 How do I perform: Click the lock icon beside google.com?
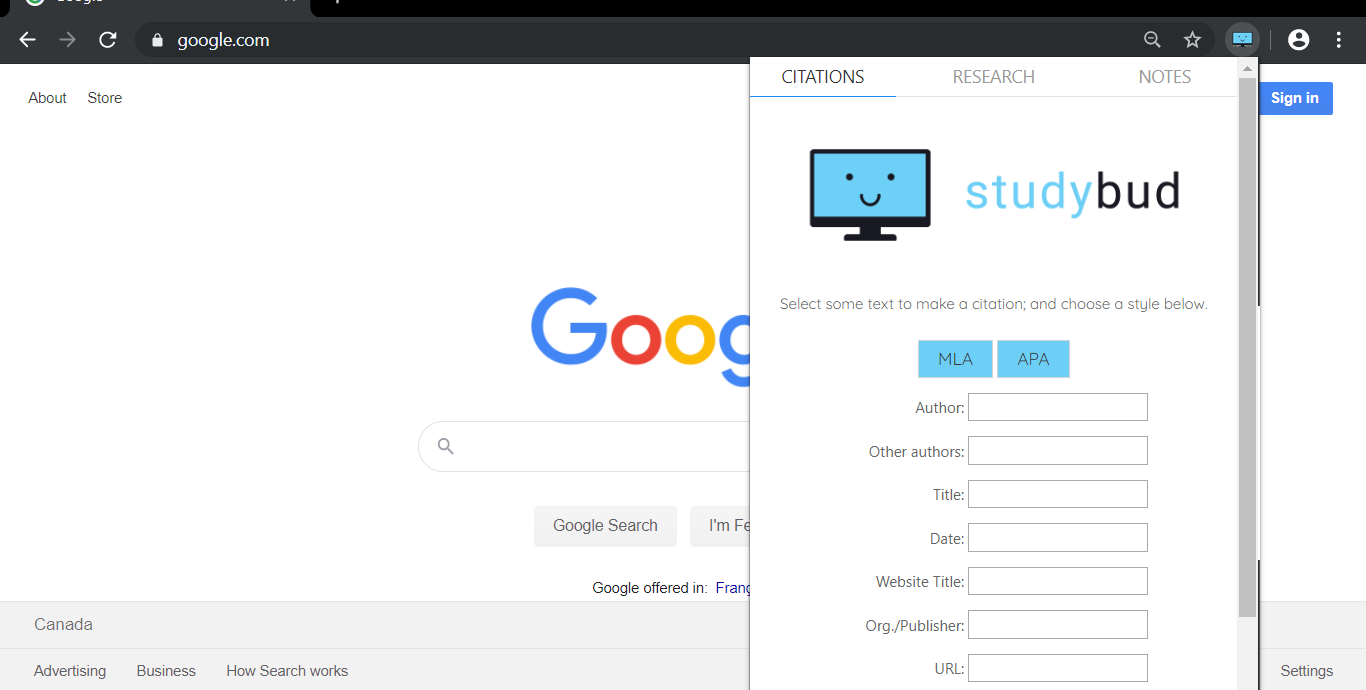[x=156, y=40]
